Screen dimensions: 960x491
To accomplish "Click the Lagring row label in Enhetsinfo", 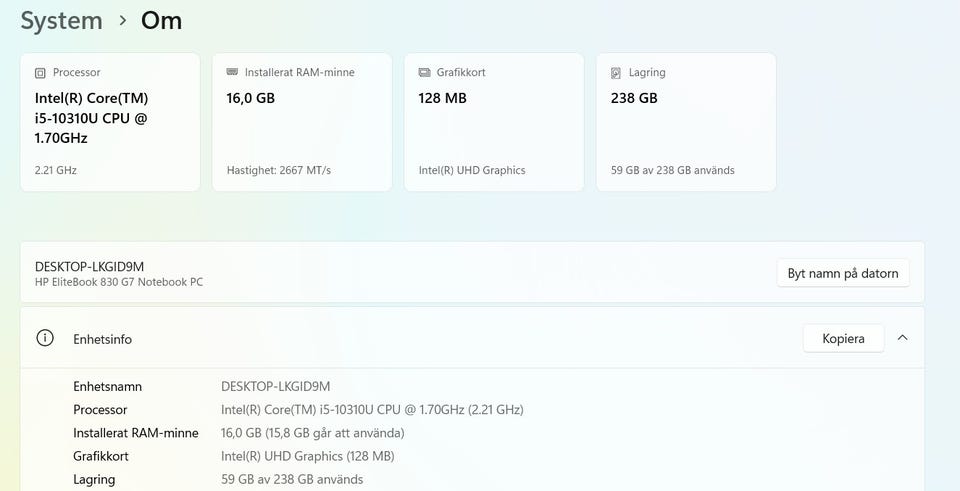I will pos(94,479).
